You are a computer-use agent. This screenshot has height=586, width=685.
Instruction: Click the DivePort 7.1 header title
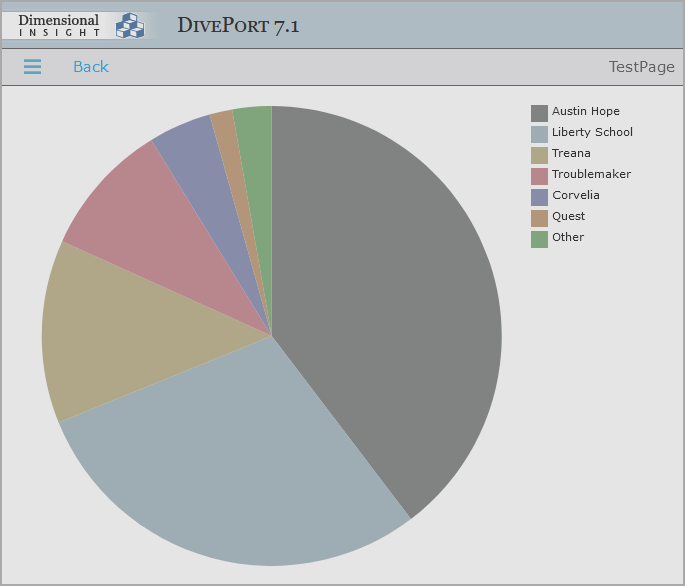[x=238, y=26]
